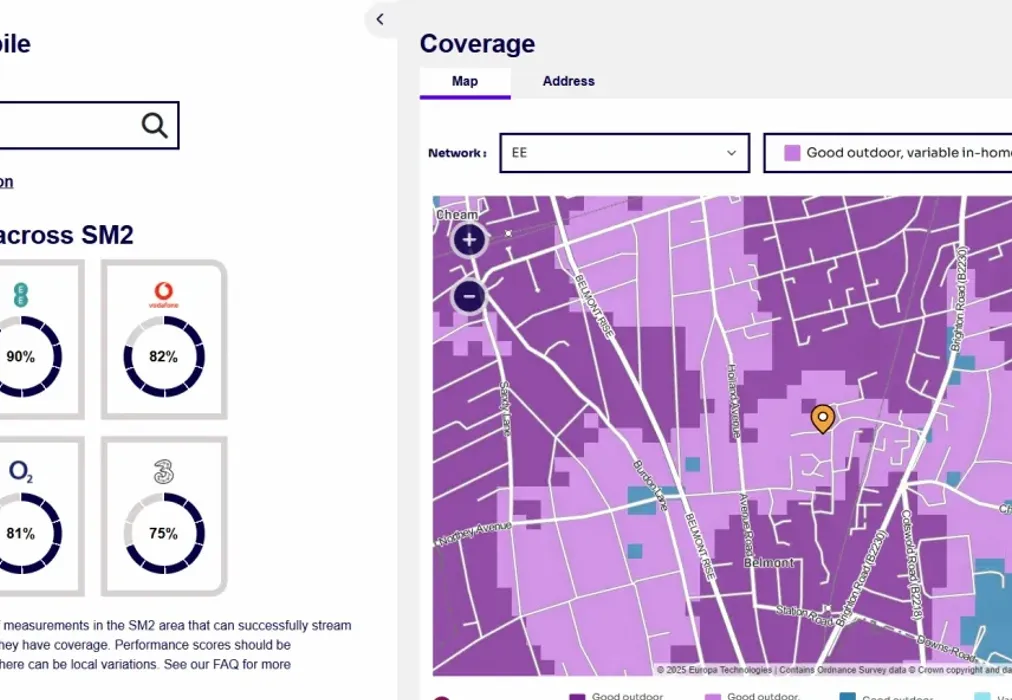Image resolution: width=1012 pixels, height=700 pixels.
Task: Click the Three 75% performance ring
Action: tap(163, 533)
